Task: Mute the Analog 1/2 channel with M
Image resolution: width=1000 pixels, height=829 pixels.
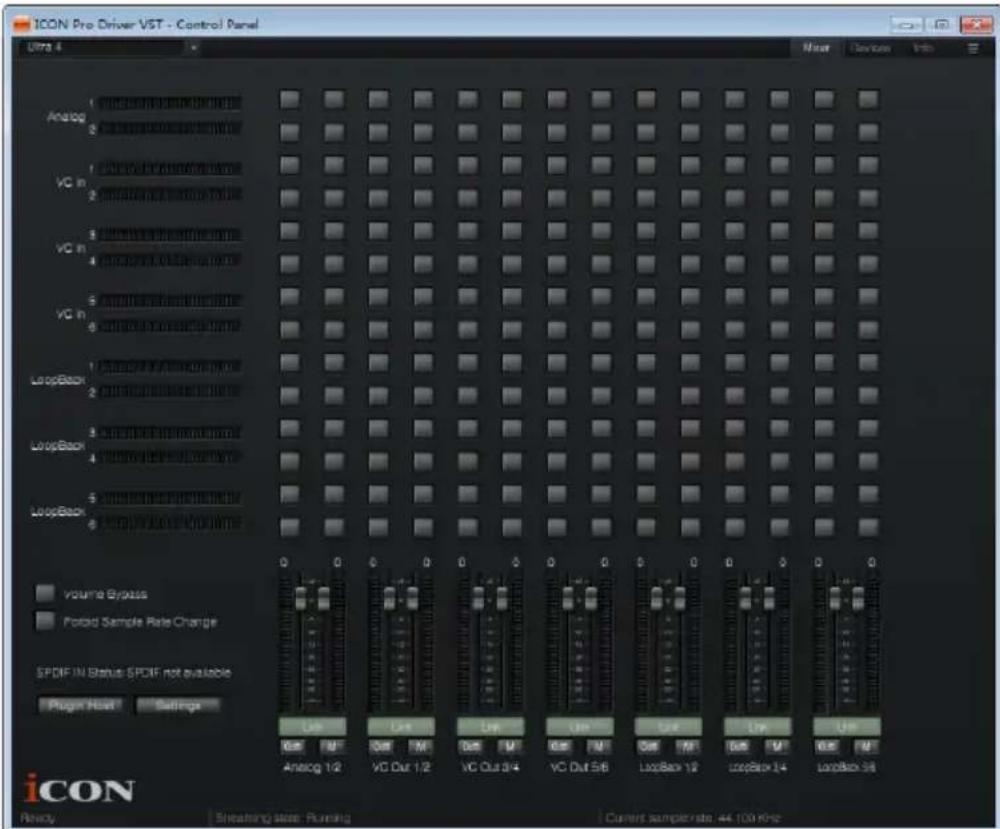Action: pyautogui.click(x=332, y=746)
